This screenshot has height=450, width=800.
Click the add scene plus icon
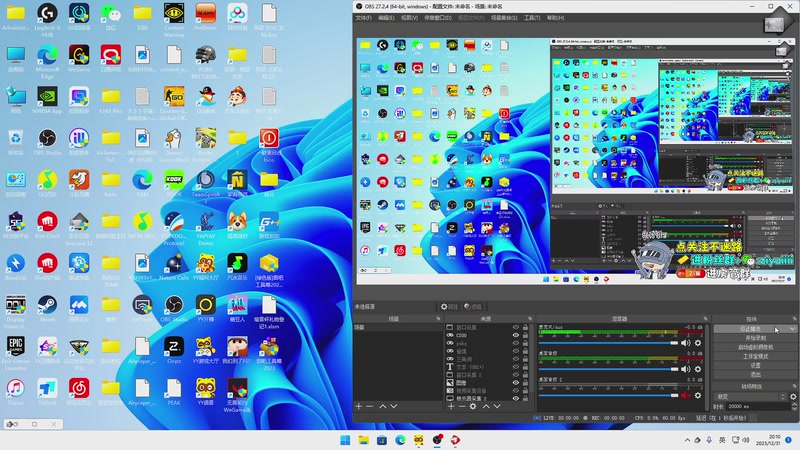[x=359, y=407]
